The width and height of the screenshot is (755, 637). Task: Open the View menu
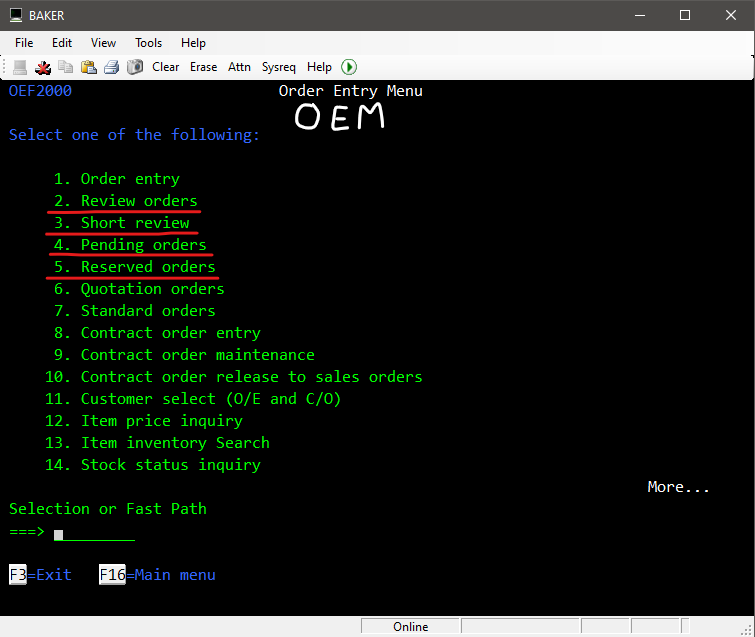click(103, 43)
